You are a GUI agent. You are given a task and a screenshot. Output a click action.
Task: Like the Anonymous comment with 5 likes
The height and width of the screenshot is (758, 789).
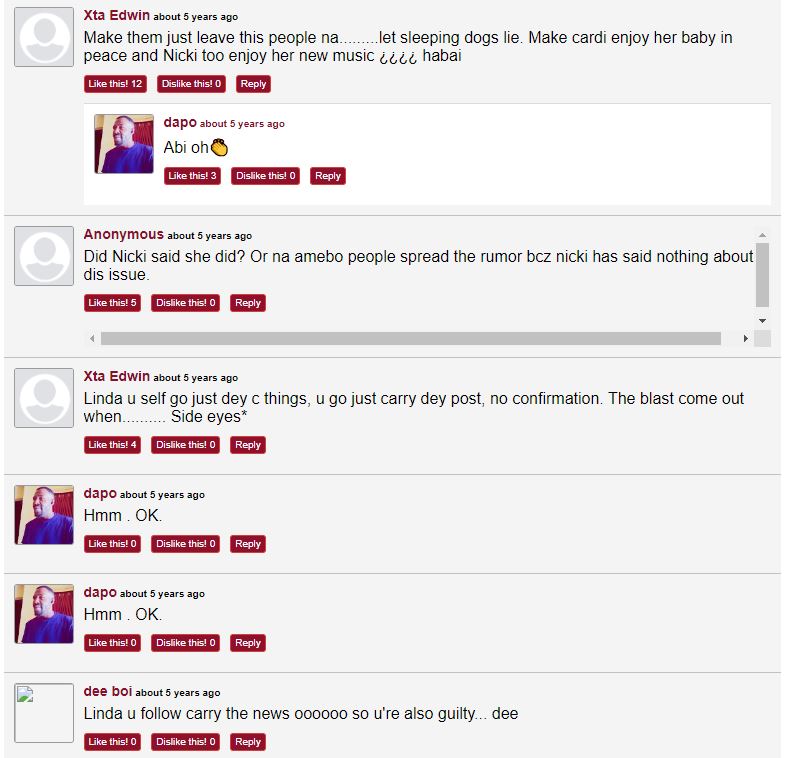(112, 303)
